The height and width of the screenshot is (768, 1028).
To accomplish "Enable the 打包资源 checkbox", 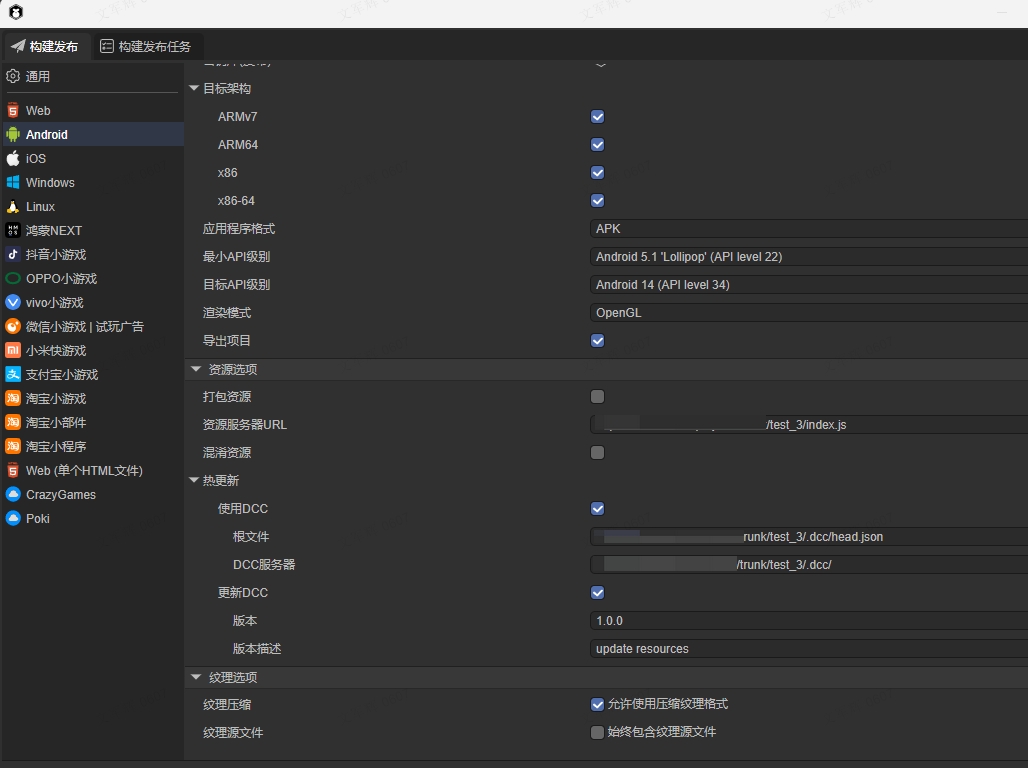I will coord(598,397).
